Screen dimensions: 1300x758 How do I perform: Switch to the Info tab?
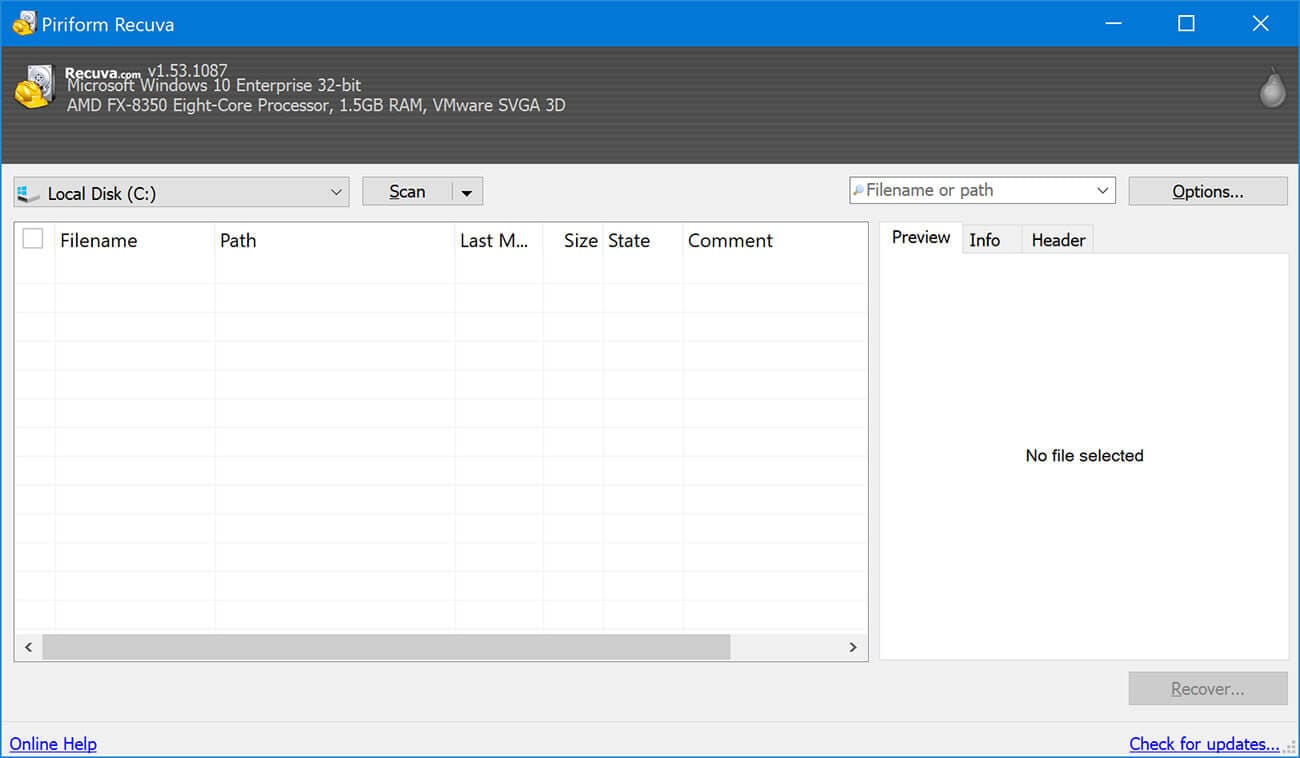click(x=984, y=240)
